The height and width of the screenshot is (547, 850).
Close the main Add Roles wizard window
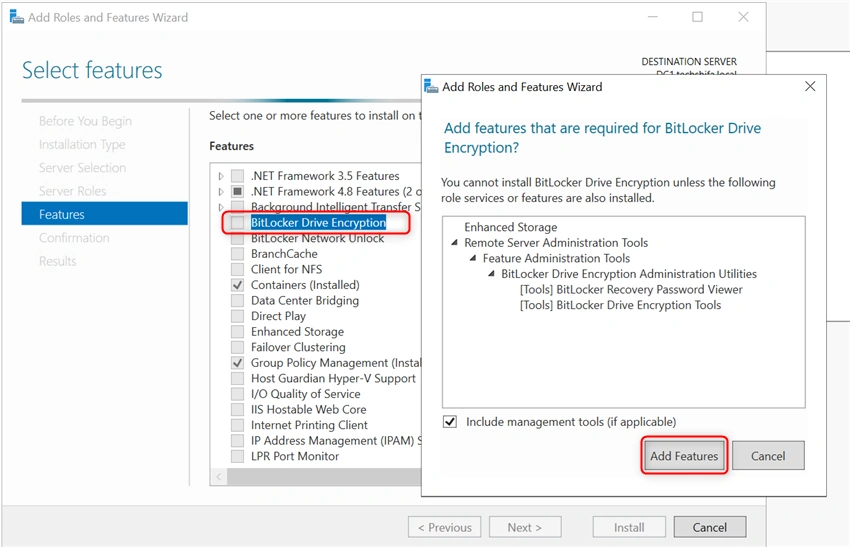click(743, 17)
